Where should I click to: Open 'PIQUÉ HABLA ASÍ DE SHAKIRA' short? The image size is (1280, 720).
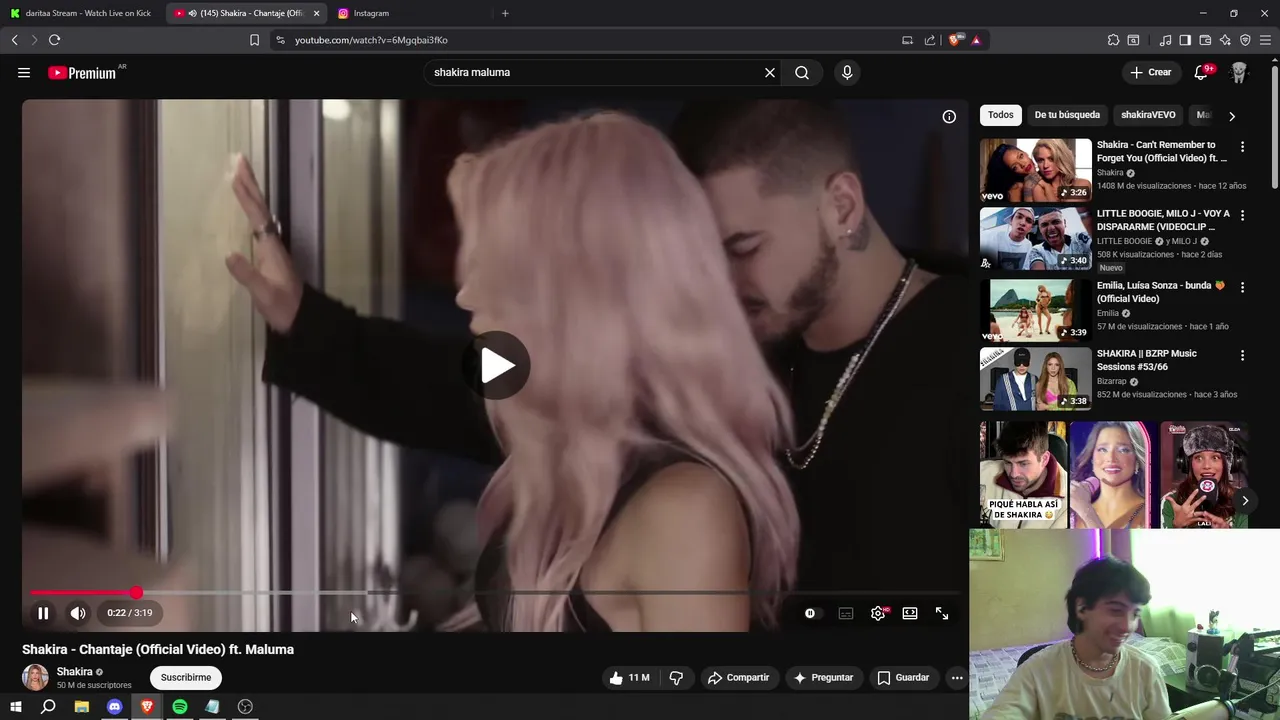[1023, 474]
